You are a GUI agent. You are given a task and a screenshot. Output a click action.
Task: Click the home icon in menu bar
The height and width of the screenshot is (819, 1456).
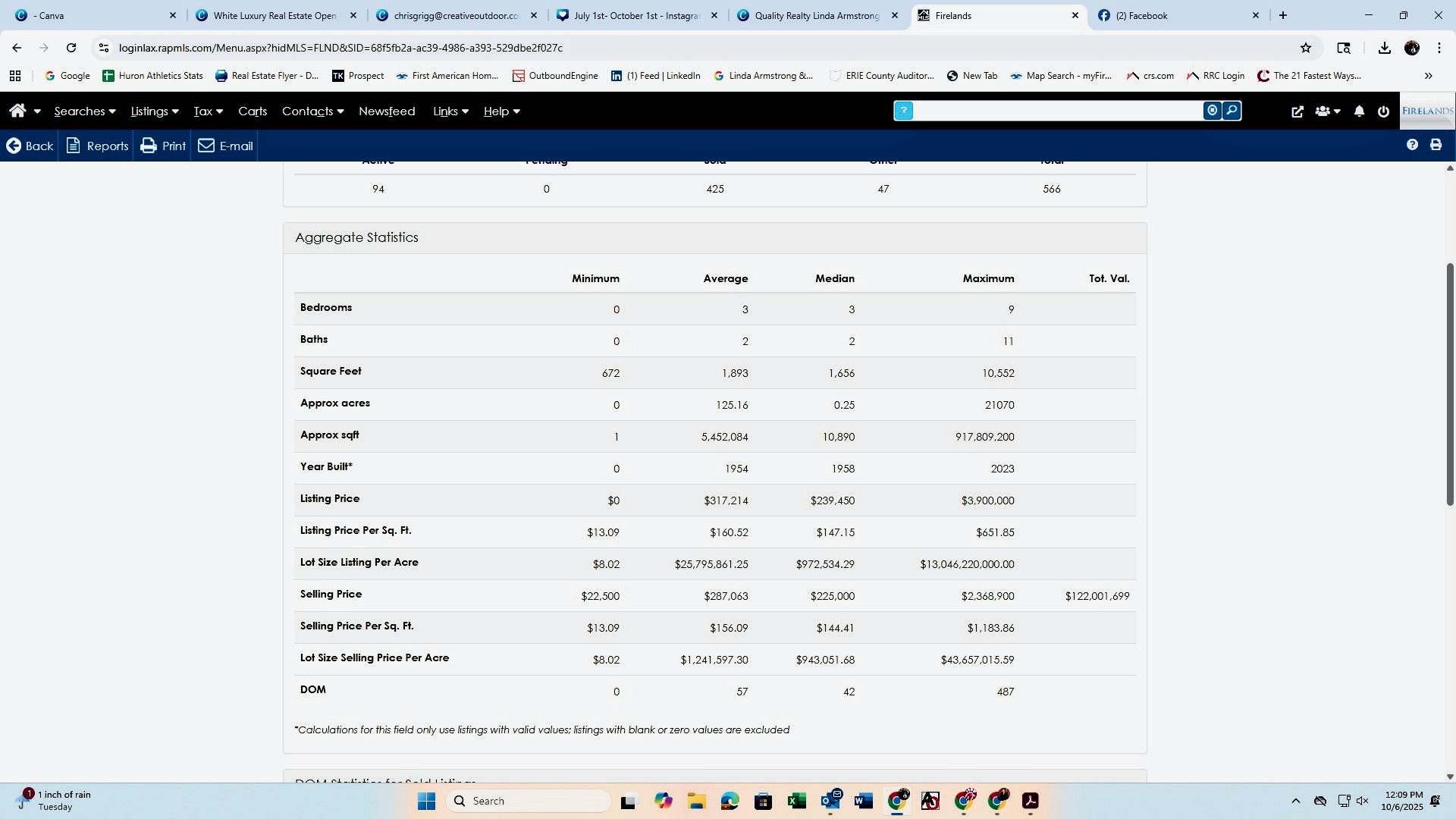(18, 111)
